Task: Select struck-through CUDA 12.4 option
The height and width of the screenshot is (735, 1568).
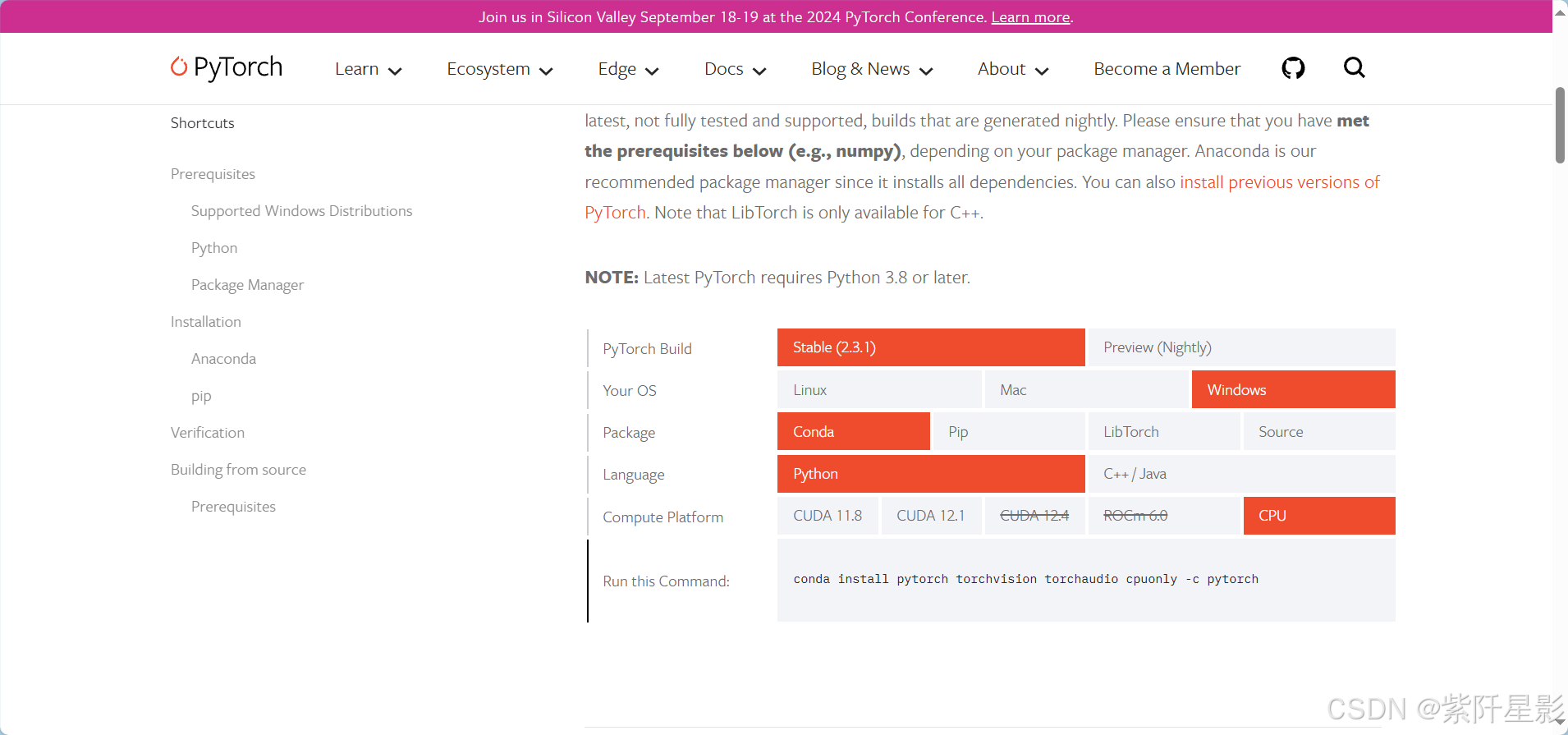Action: click(1034, 516)
